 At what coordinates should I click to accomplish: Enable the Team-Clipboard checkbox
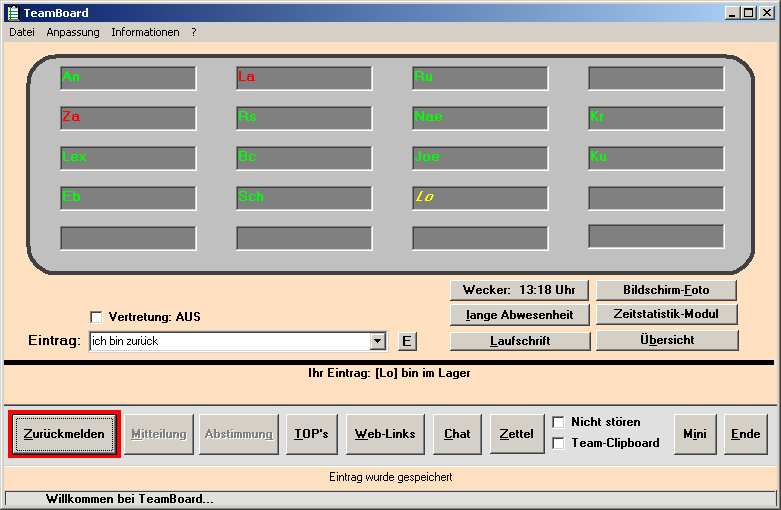558,443
